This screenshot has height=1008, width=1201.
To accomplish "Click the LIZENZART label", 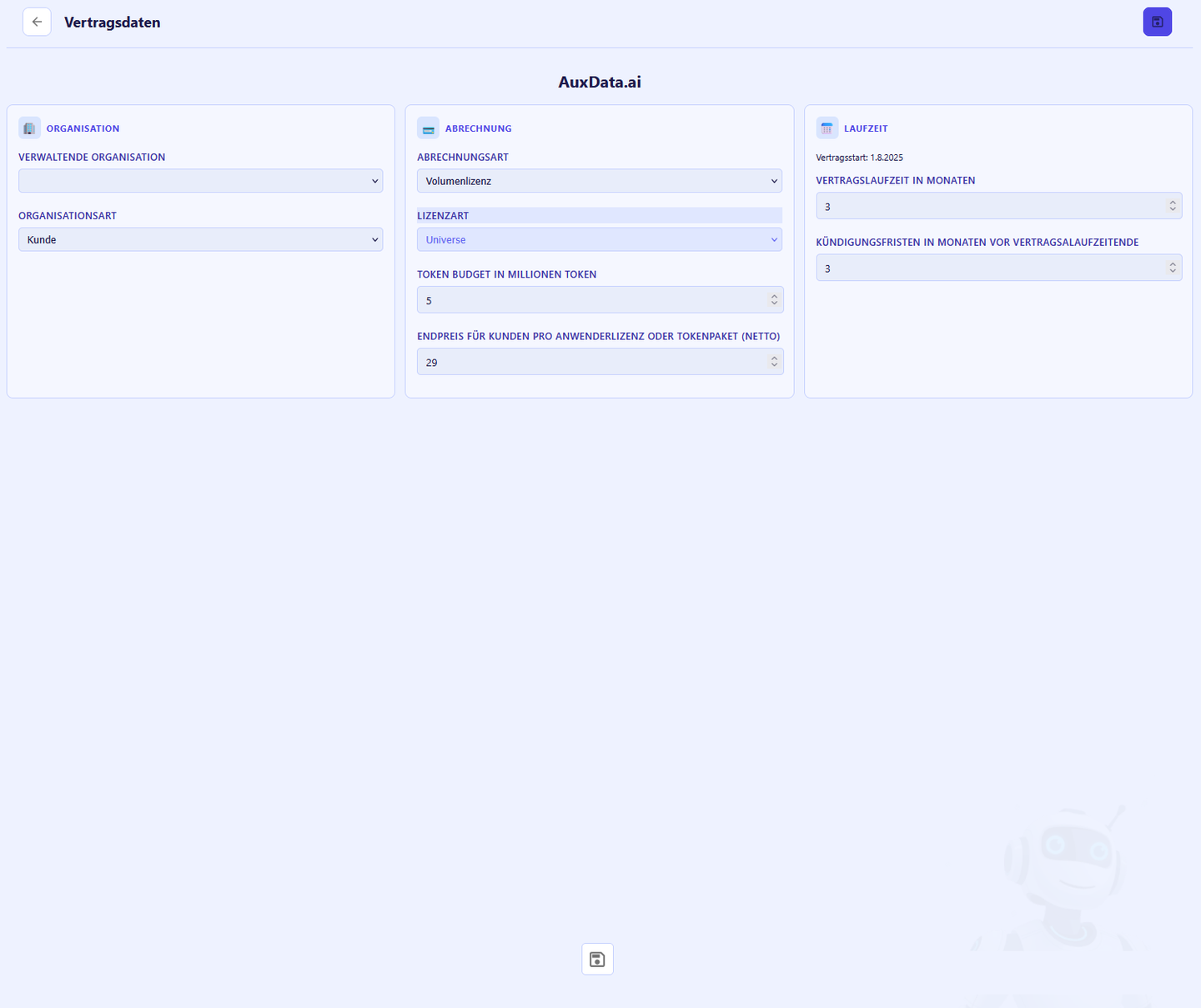I will coord(443,216).
